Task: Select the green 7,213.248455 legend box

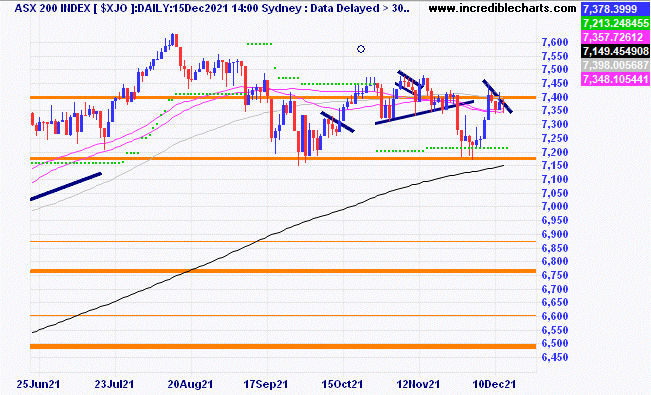Action: (615, 23)
